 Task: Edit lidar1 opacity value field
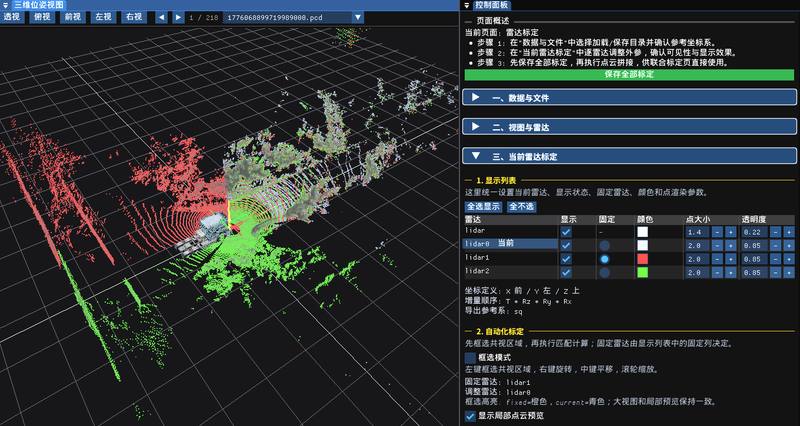pos(755,259)
